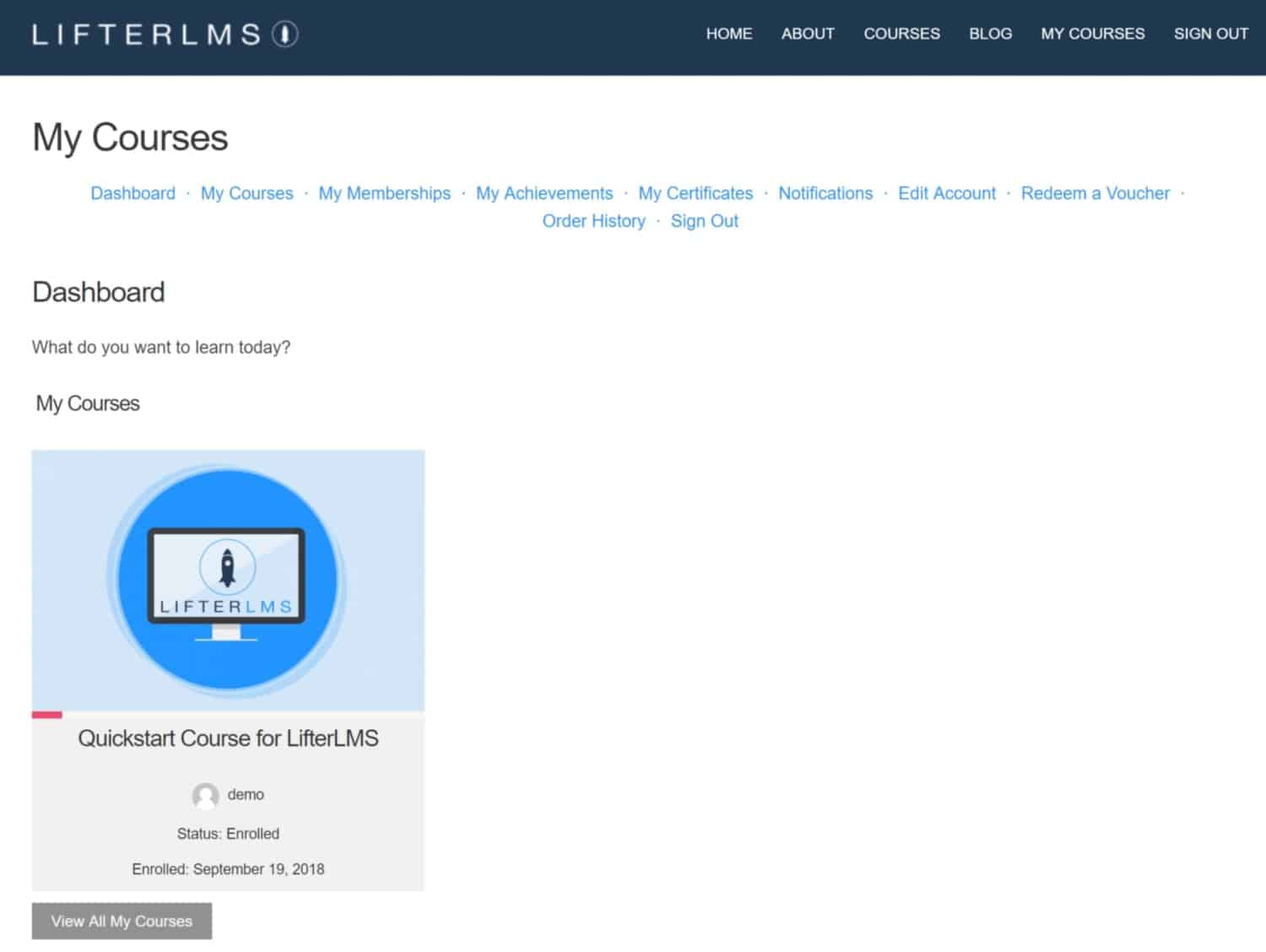Click the Status: Enrolled text
This screenshot has width=1266, height=952.
228,834
